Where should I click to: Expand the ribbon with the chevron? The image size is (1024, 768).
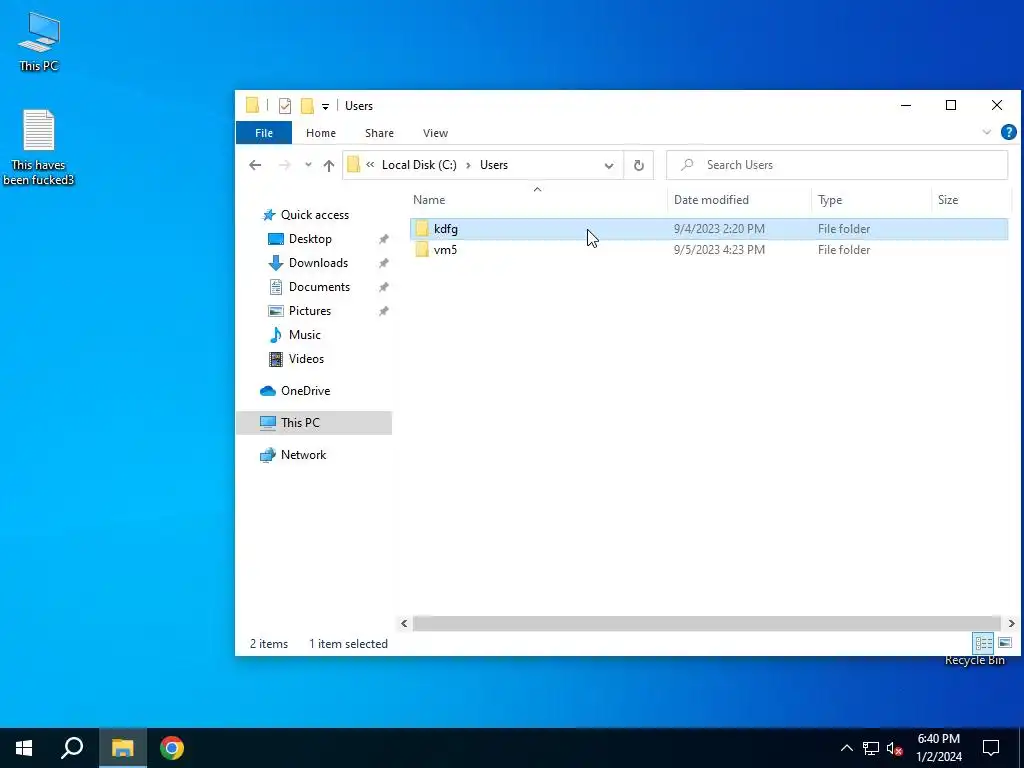pos(987,133)
